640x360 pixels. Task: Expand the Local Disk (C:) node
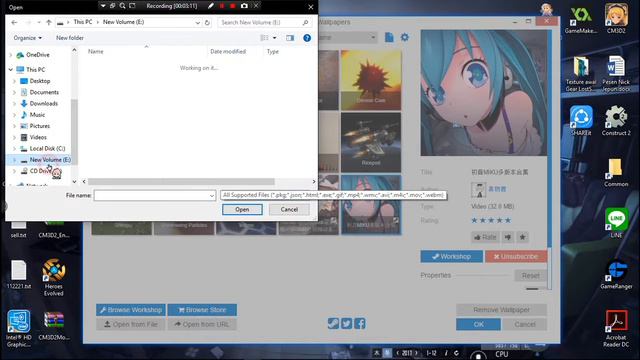point(14,149)
